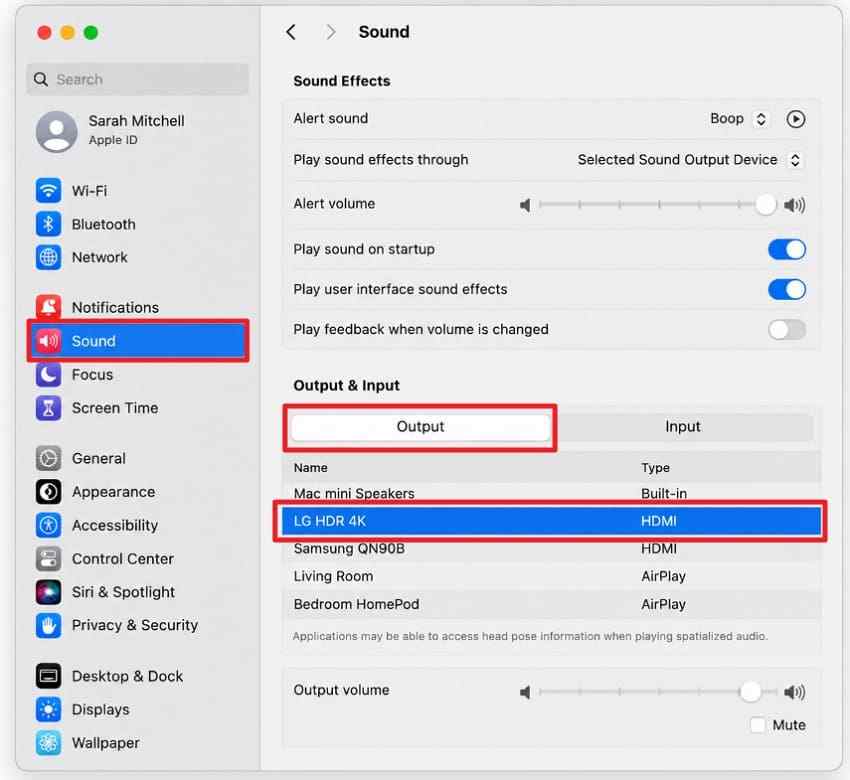The image size is (850, 780).
Task: Switch to the Output tab
Action: (x=420, y=427)
